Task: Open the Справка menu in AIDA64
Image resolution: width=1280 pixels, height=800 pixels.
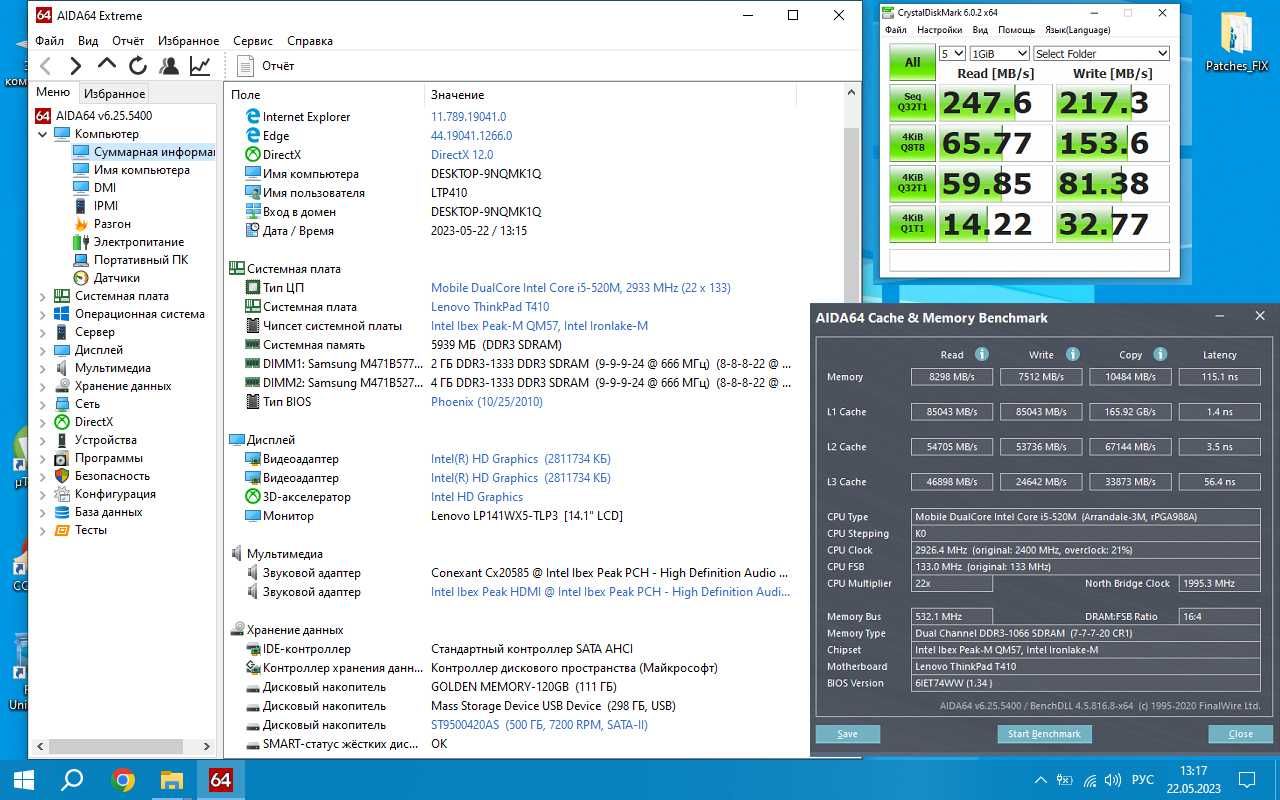Action: [x=310, y=41]
